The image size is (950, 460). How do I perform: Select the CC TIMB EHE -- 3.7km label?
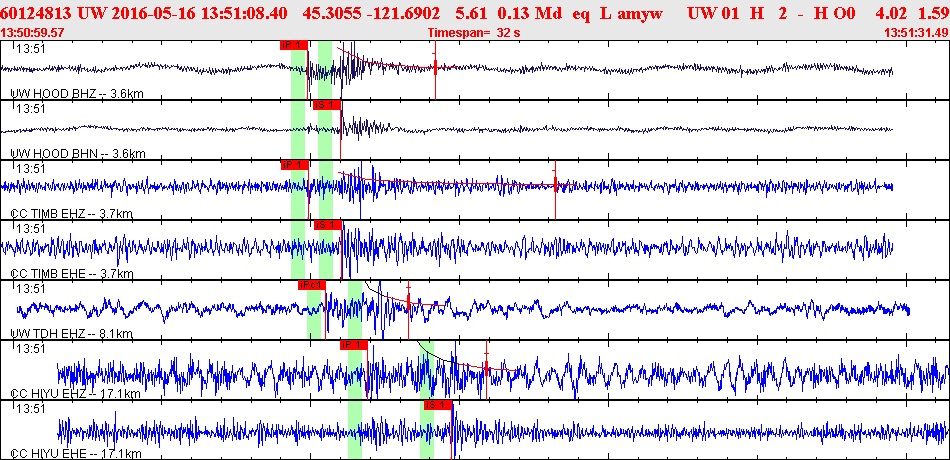coord(71,273)
